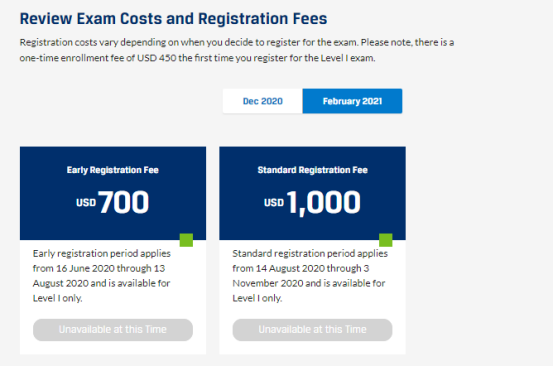Click the standard registration period description text

pyautogui.click(x=310, y=276)
